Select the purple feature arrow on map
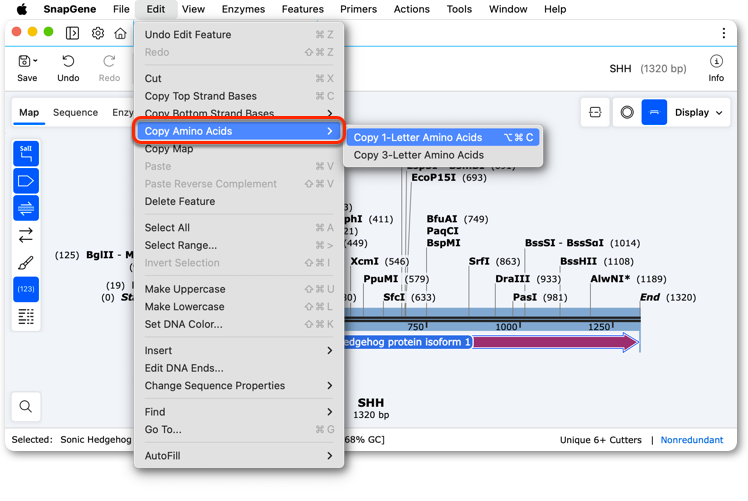Viewport: 748px width, 501px height. pyautogui.click(x=556, y=342)
